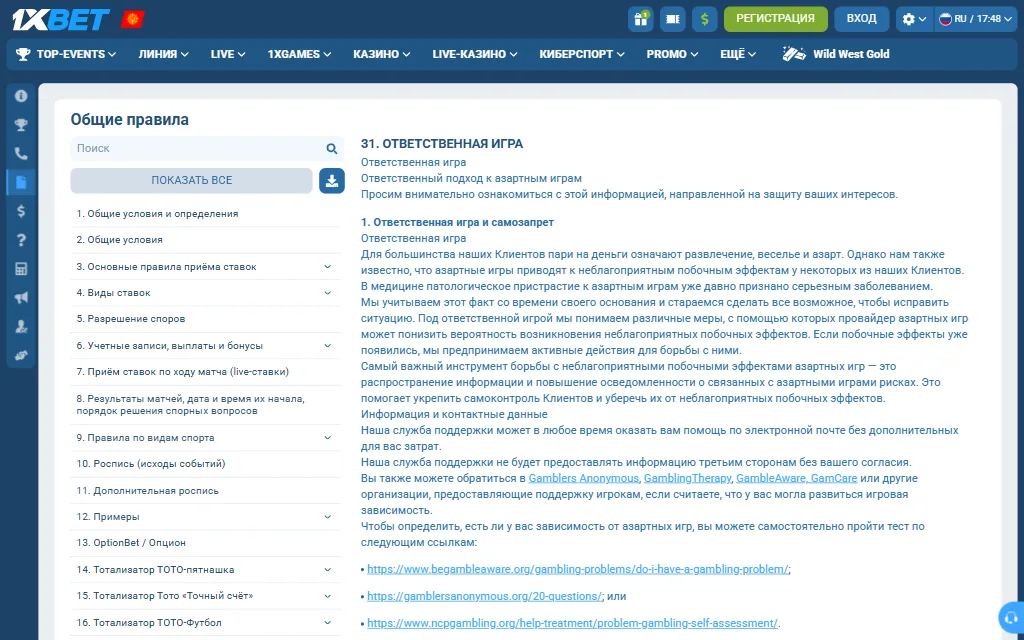
Task: Select rule 10. Роспись (исходы событий)
Action: click(205, 464)
